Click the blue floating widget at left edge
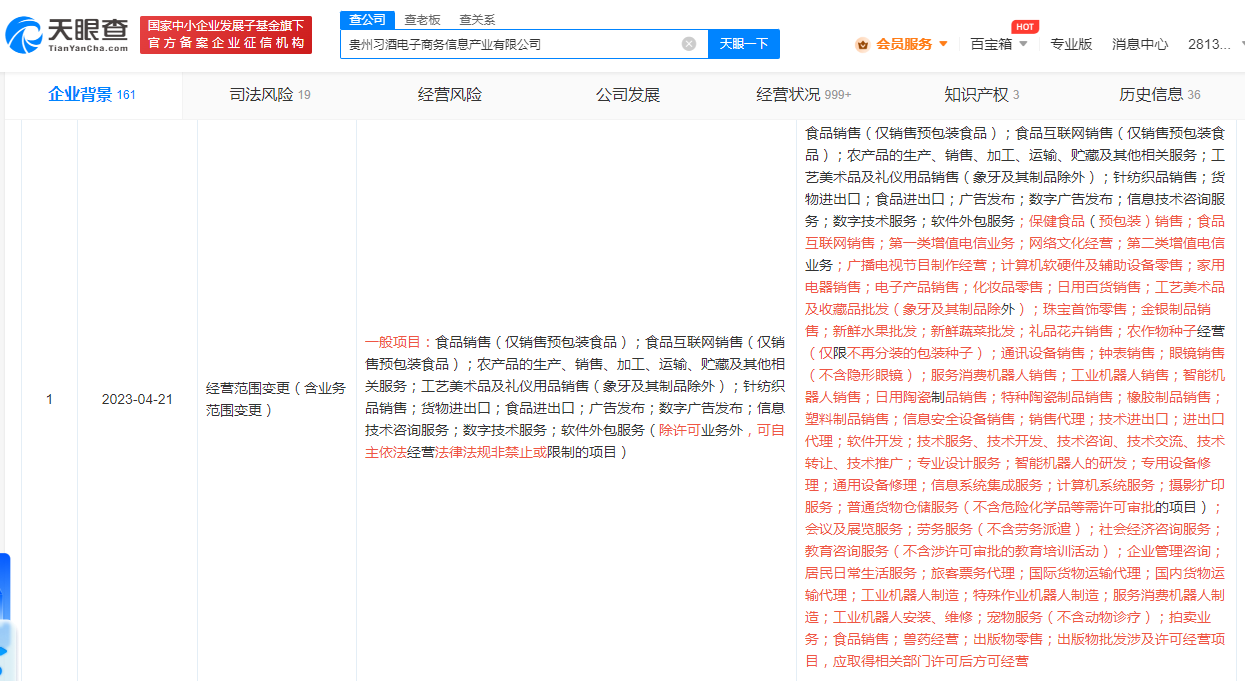Screen dimensions: 1245x681 [x=5, y=617]
